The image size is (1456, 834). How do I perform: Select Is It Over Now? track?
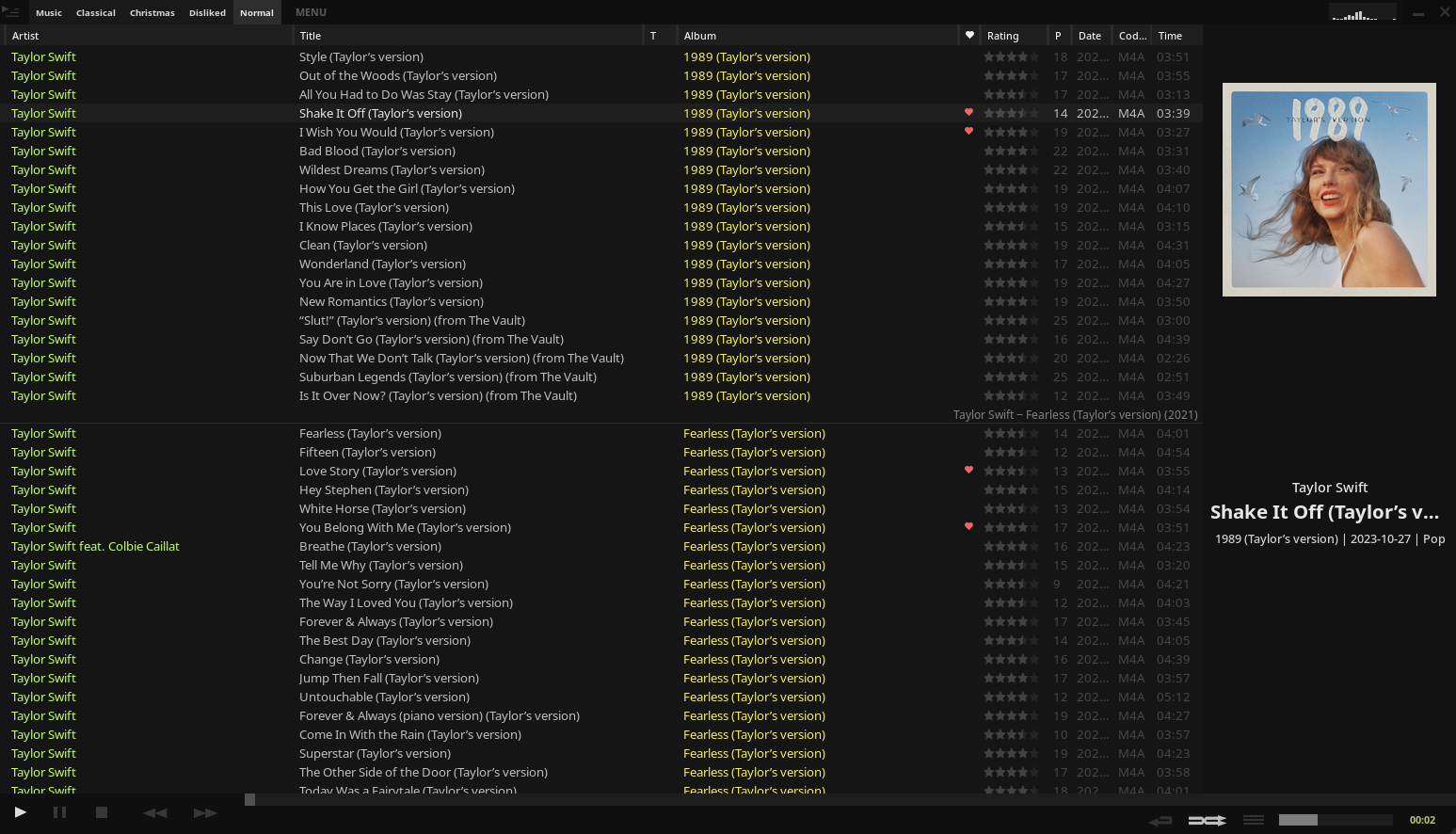438,395
